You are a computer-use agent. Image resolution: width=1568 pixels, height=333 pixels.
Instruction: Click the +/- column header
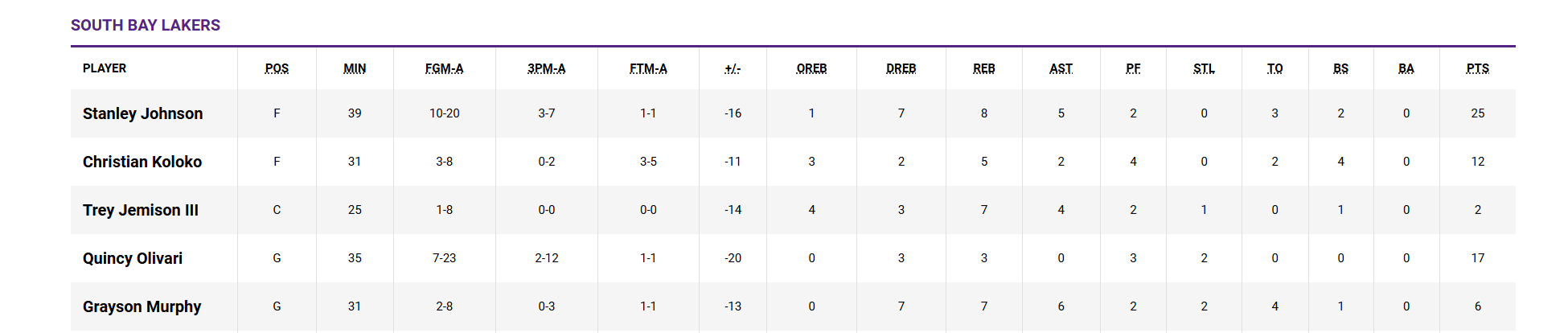pyautogui.click(x=733, y=68)
